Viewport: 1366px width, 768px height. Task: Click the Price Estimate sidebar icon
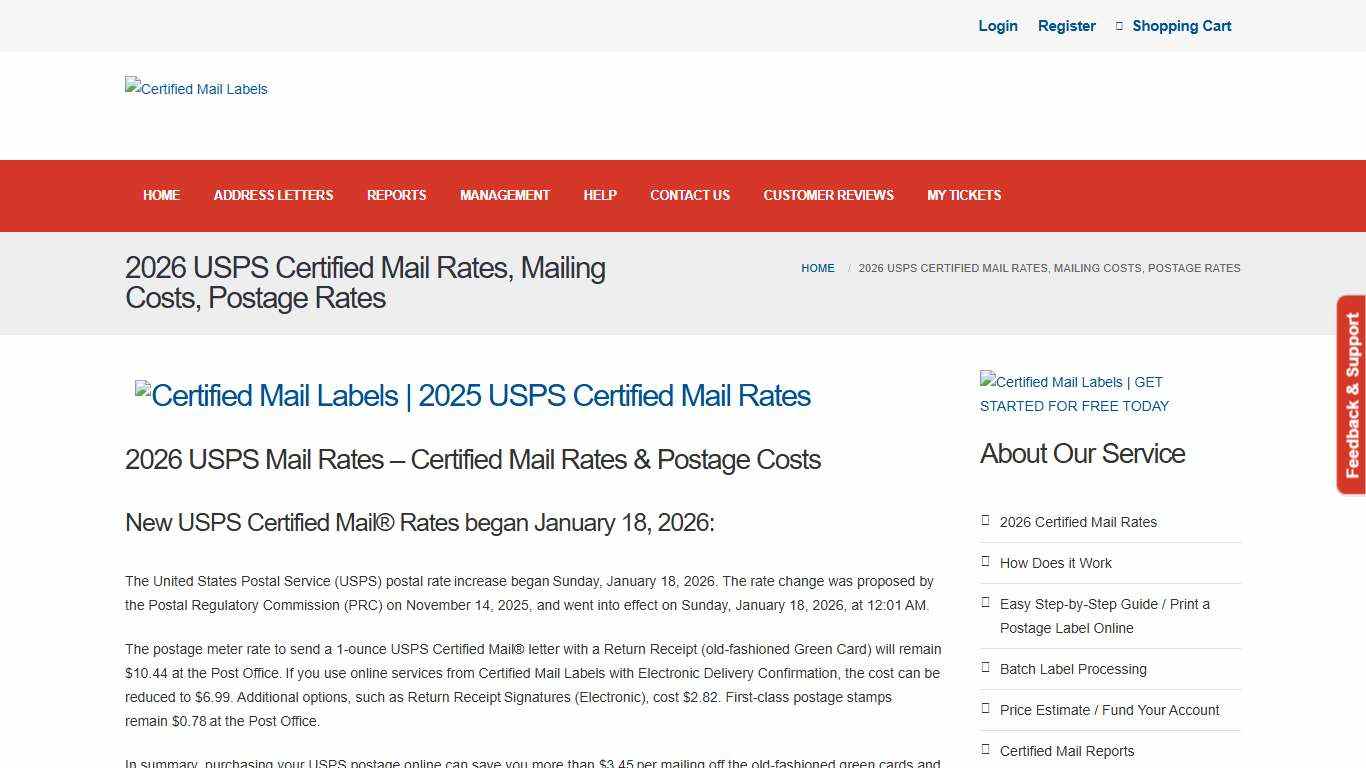click(986, 709)
